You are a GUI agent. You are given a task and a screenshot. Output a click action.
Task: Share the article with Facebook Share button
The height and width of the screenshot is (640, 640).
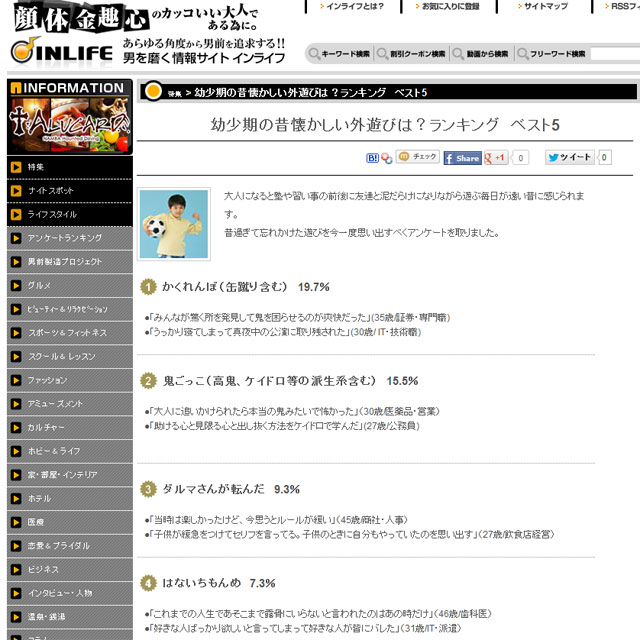click(462, 158)
